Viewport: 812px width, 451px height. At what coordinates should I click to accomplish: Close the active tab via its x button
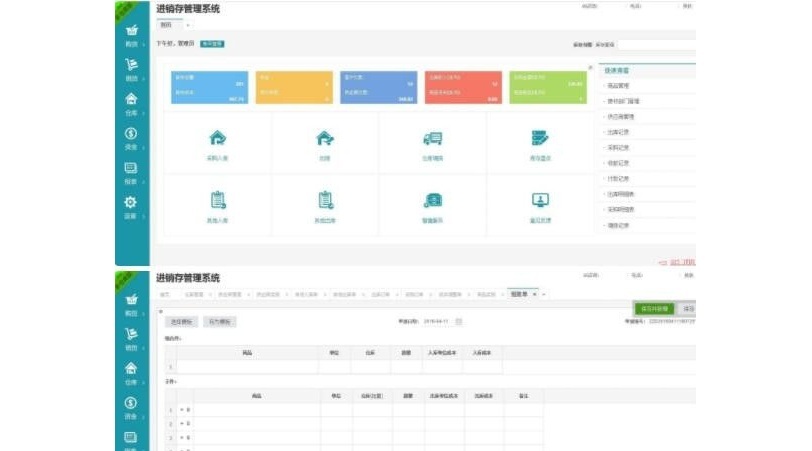point(534,295)
